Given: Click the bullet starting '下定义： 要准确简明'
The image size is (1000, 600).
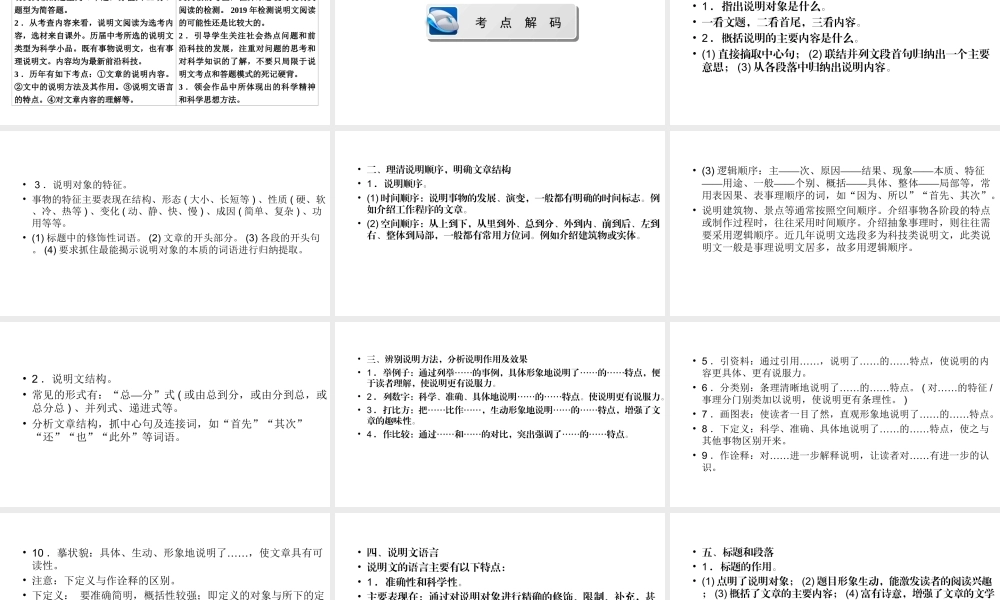Looking at the screenshot, I should [x=178, y=595].
